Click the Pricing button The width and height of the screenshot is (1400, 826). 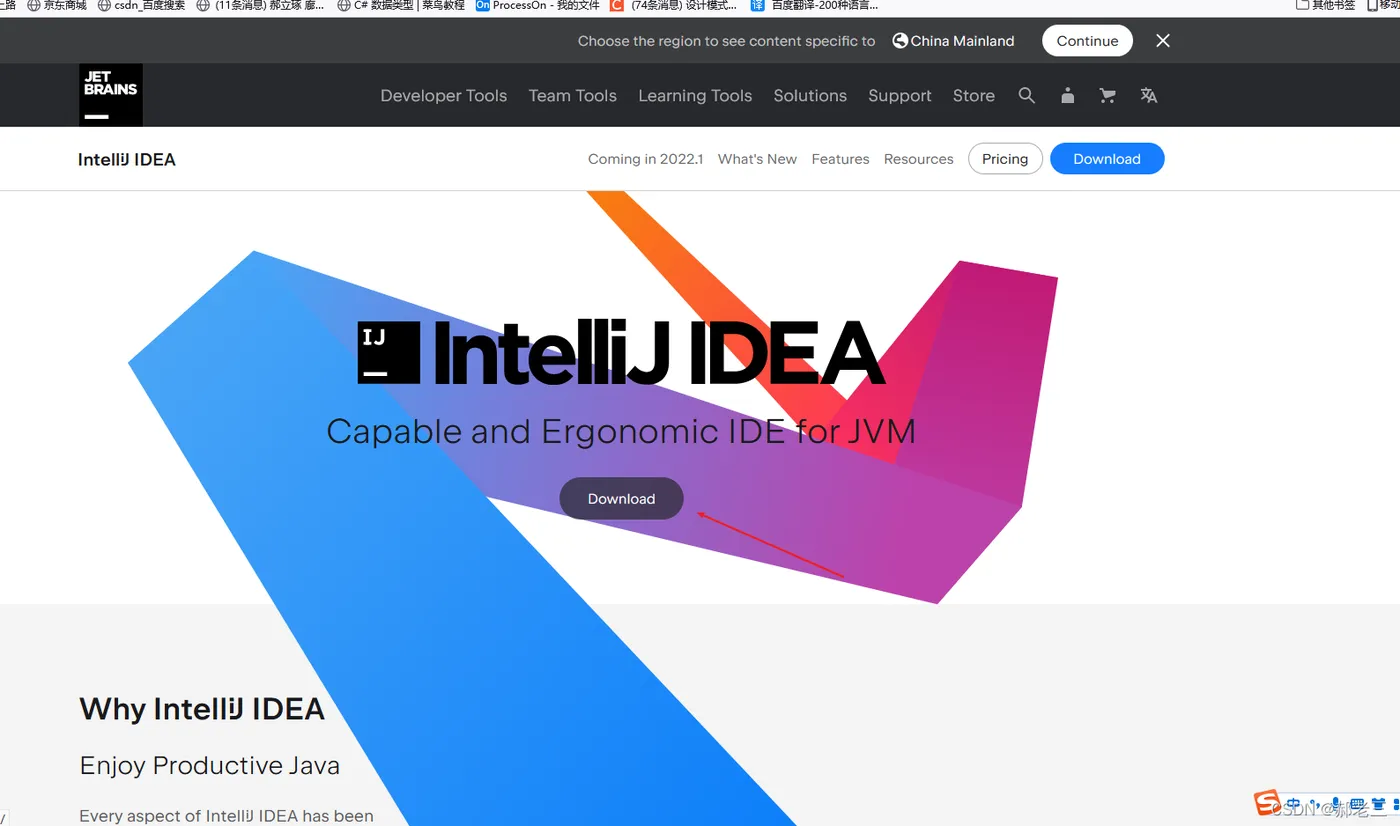[x=1005, y=159]
